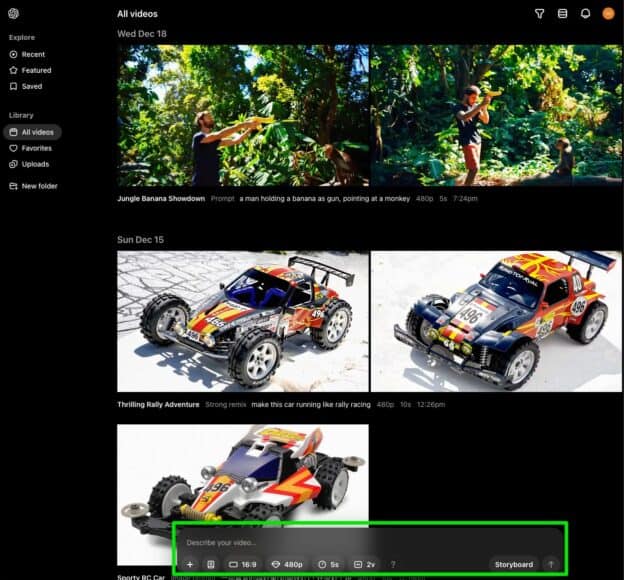Open the notifications bell

pos(585,14)
